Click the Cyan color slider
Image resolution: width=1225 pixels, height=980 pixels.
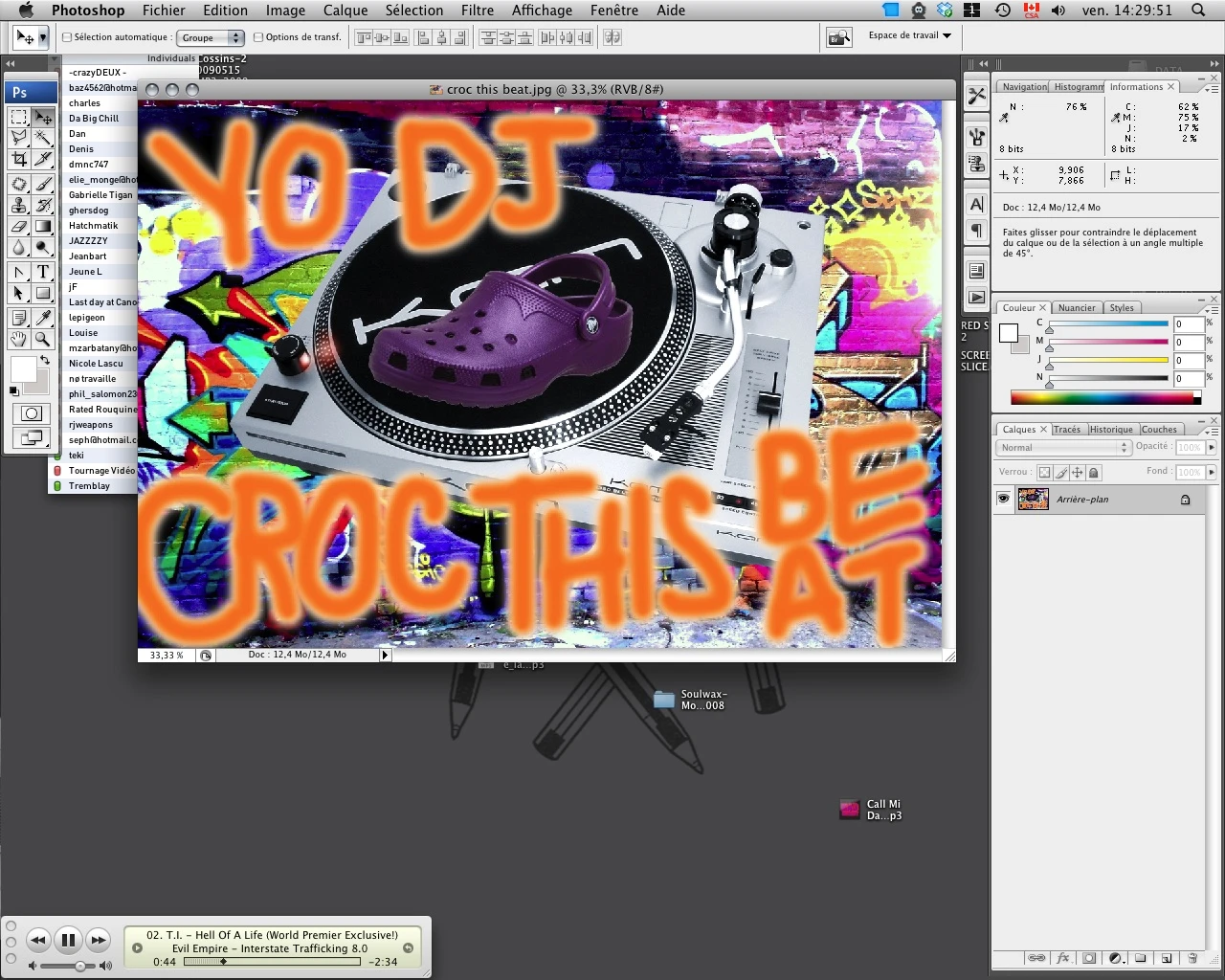pyautogui.click(x=1107, y=324)
